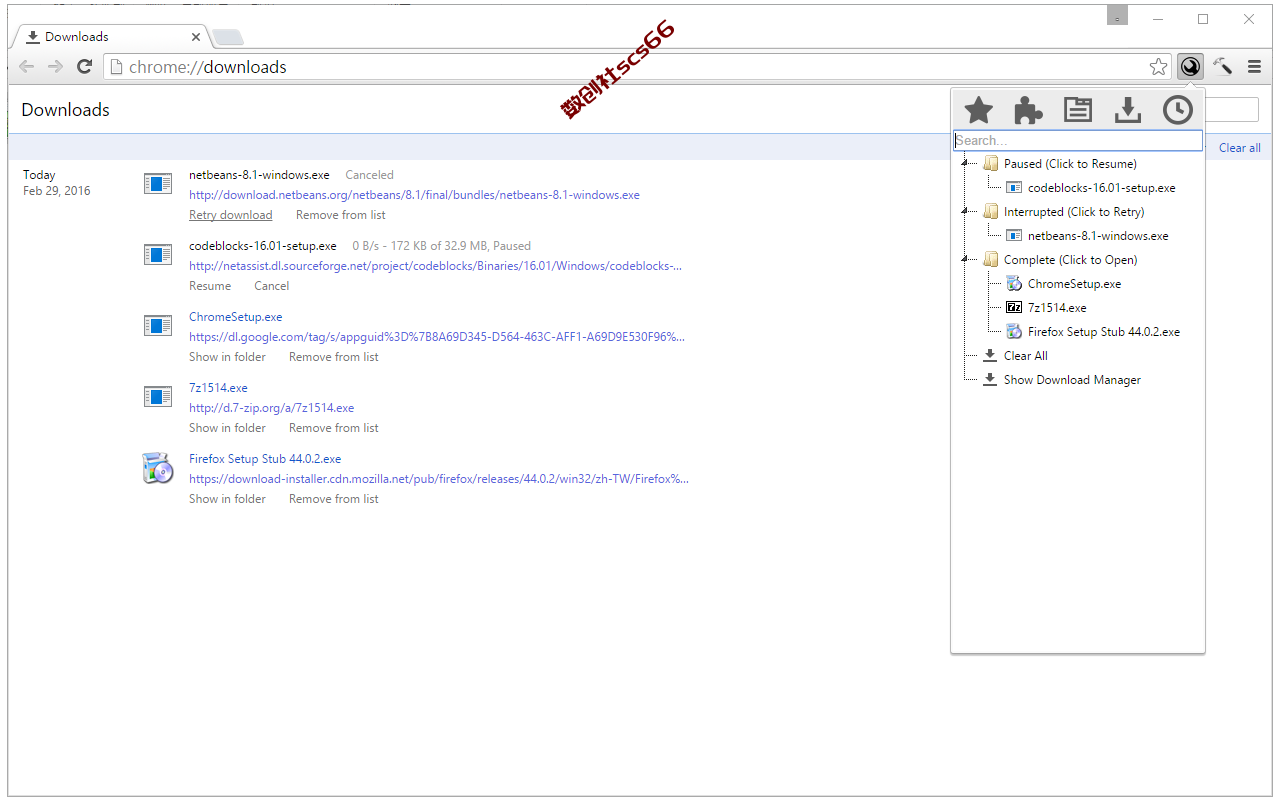1280x800 pixels.
Task: Reload the downloads page
Action: [x=85, y=67]
